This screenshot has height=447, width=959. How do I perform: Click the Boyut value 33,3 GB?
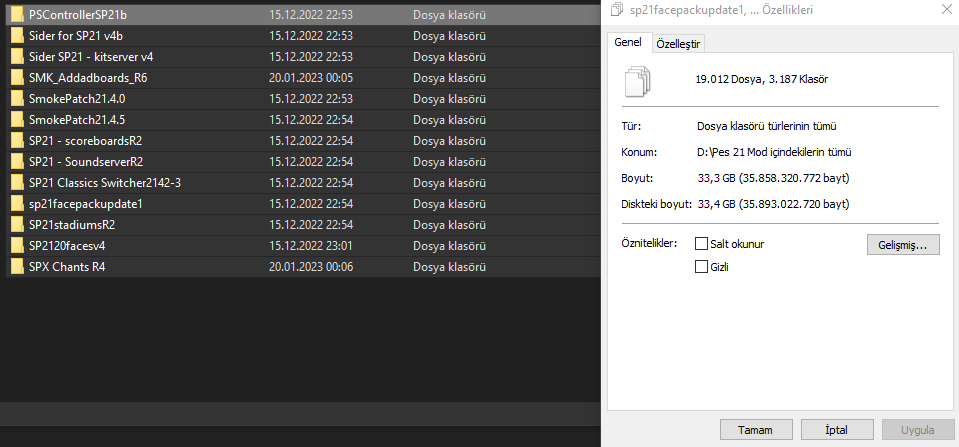[773, 178]
